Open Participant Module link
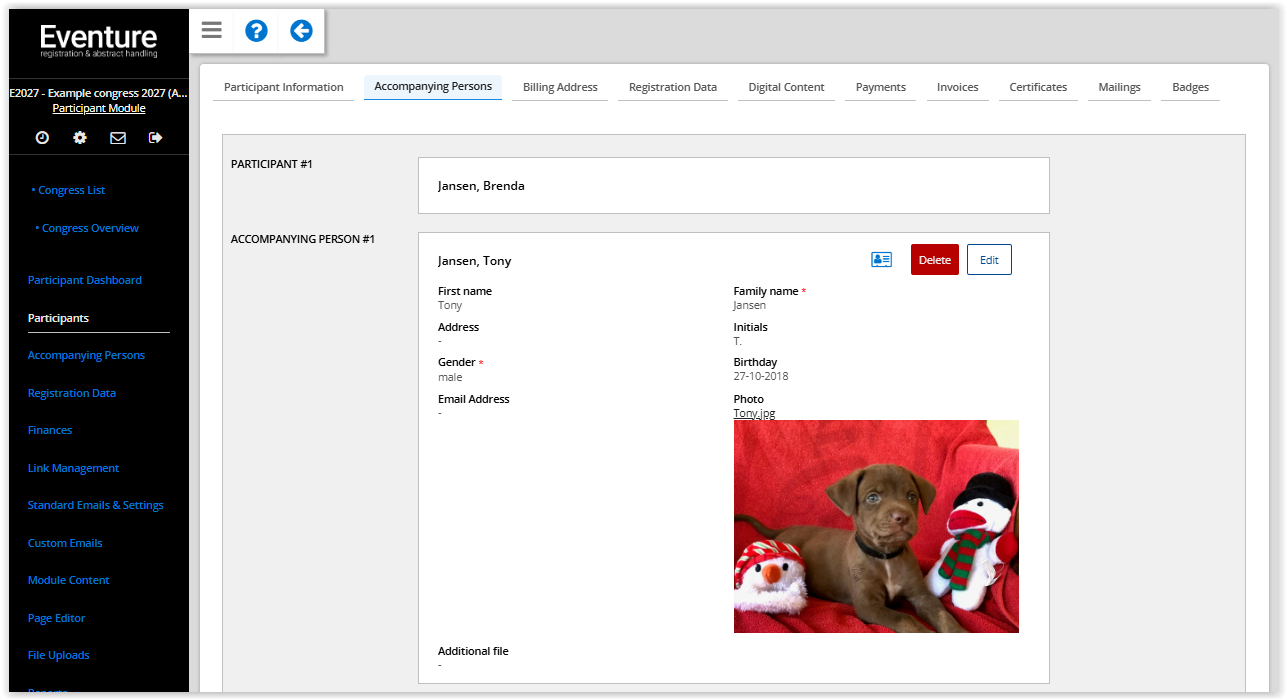Screen dimensions: 1287x700 [99, 108]
